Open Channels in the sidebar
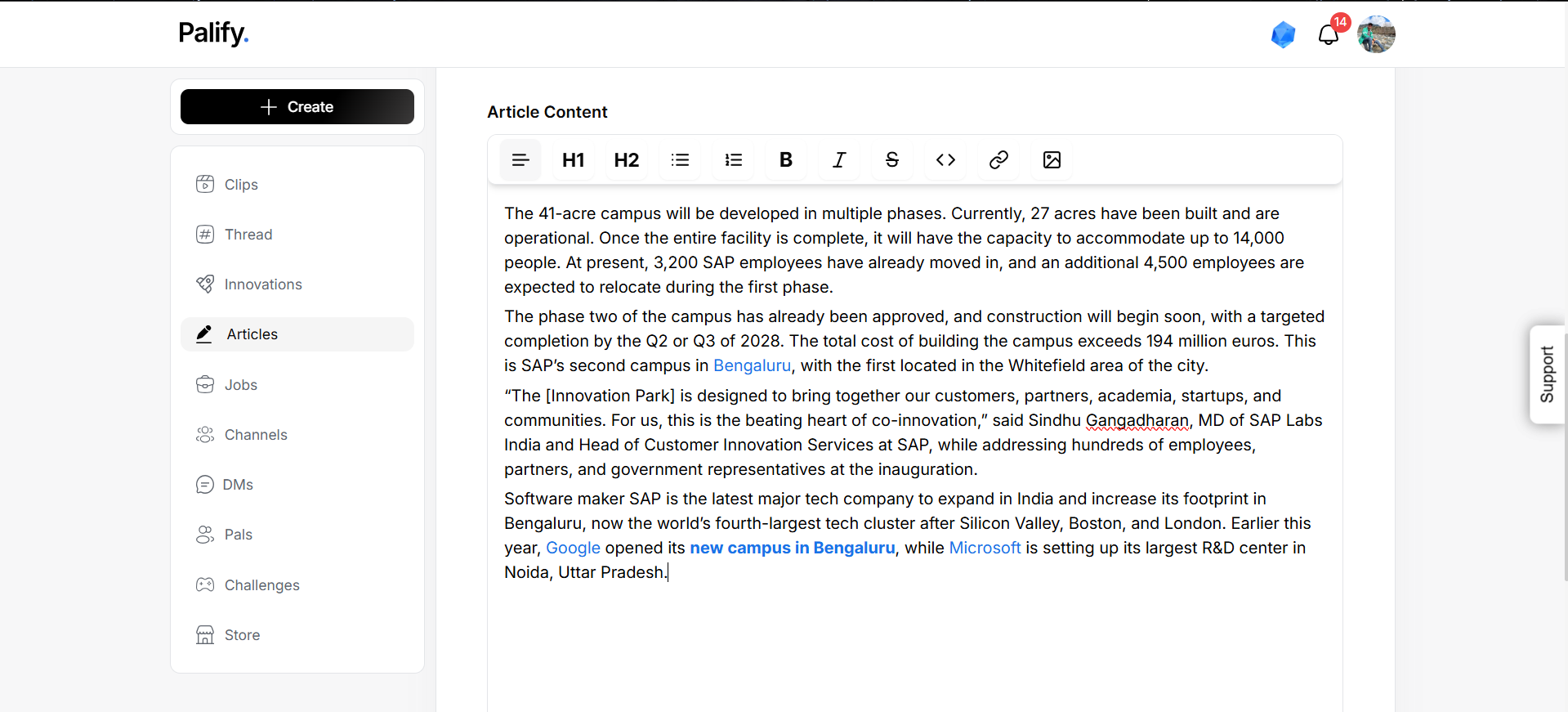This screenshot has height=712, width=1568. 297,435
